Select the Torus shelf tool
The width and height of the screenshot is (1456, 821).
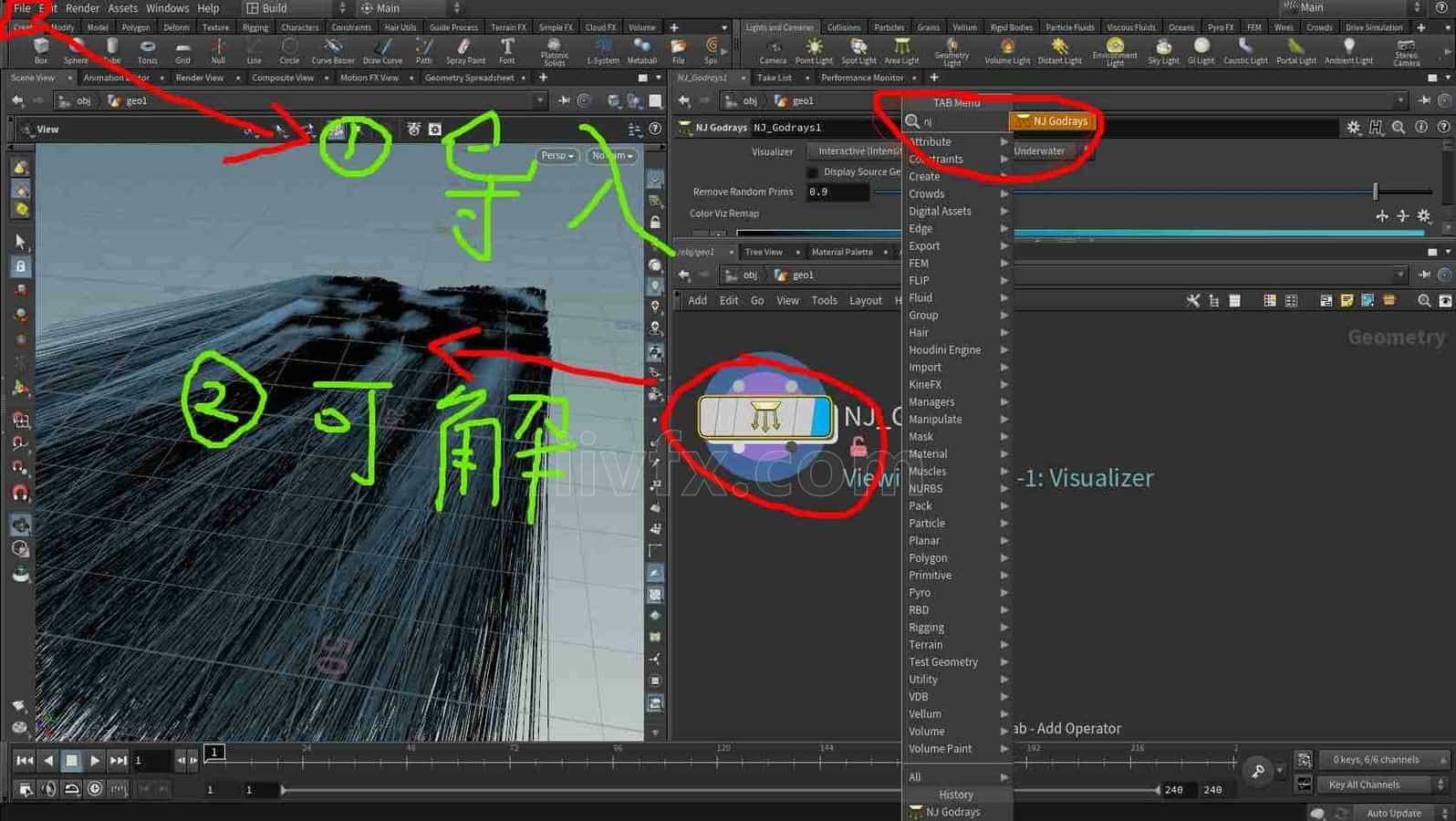[147, 51]
